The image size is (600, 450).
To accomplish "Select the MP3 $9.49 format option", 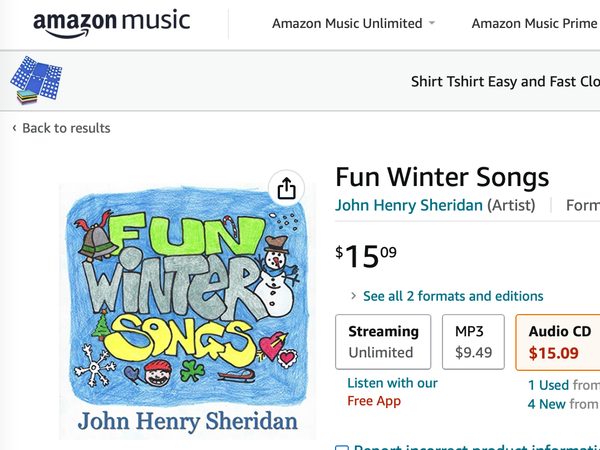I will (473, 342).
